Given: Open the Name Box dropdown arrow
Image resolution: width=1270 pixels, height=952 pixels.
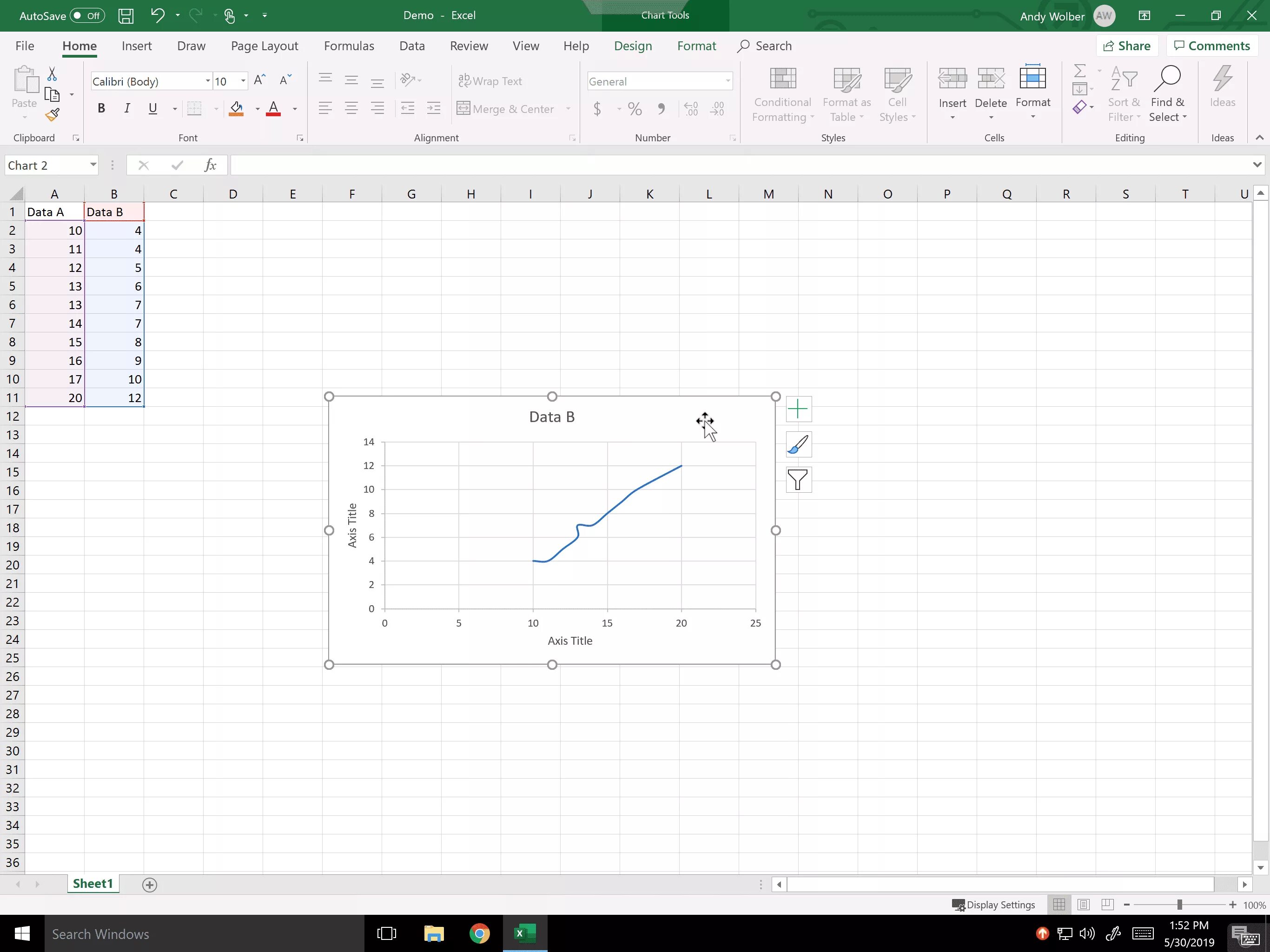Looking at the screenshot, I should tap(93, 165).
